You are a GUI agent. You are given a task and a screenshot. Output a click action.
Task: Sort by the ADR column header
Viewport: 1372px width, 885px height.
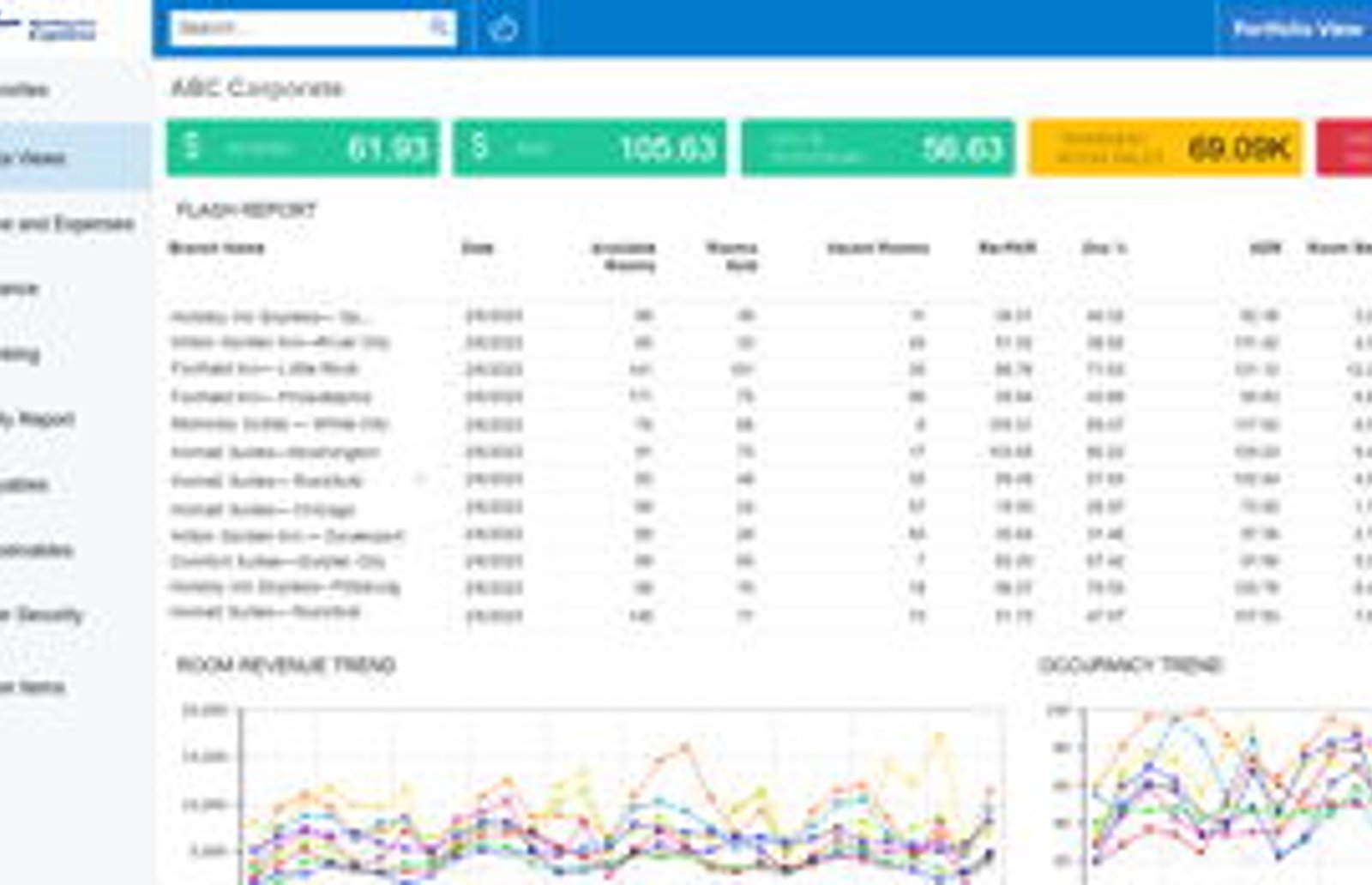(x=1266, y=248)
